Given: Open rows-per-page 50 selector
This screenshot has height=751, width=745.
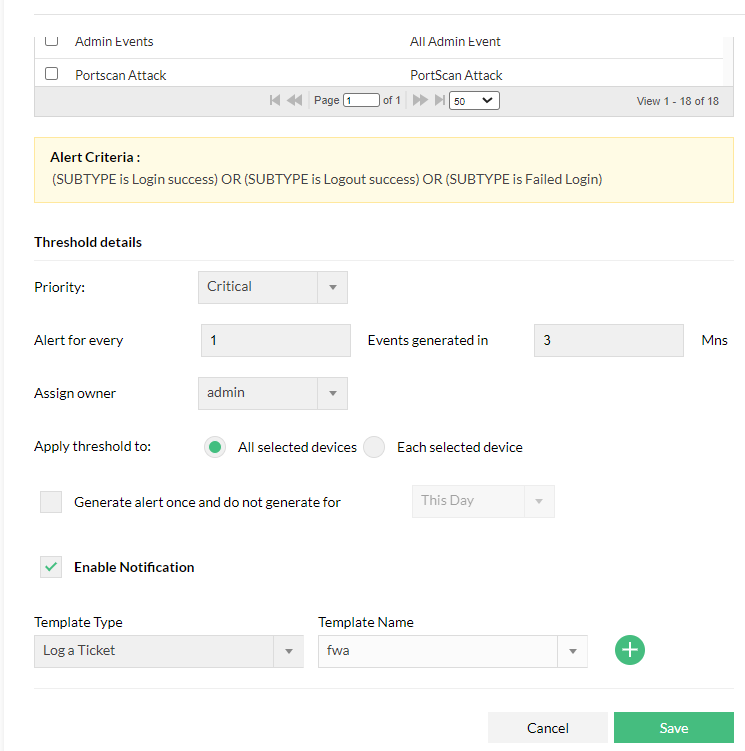Looking at the screenshot, I should click(474, 100).
